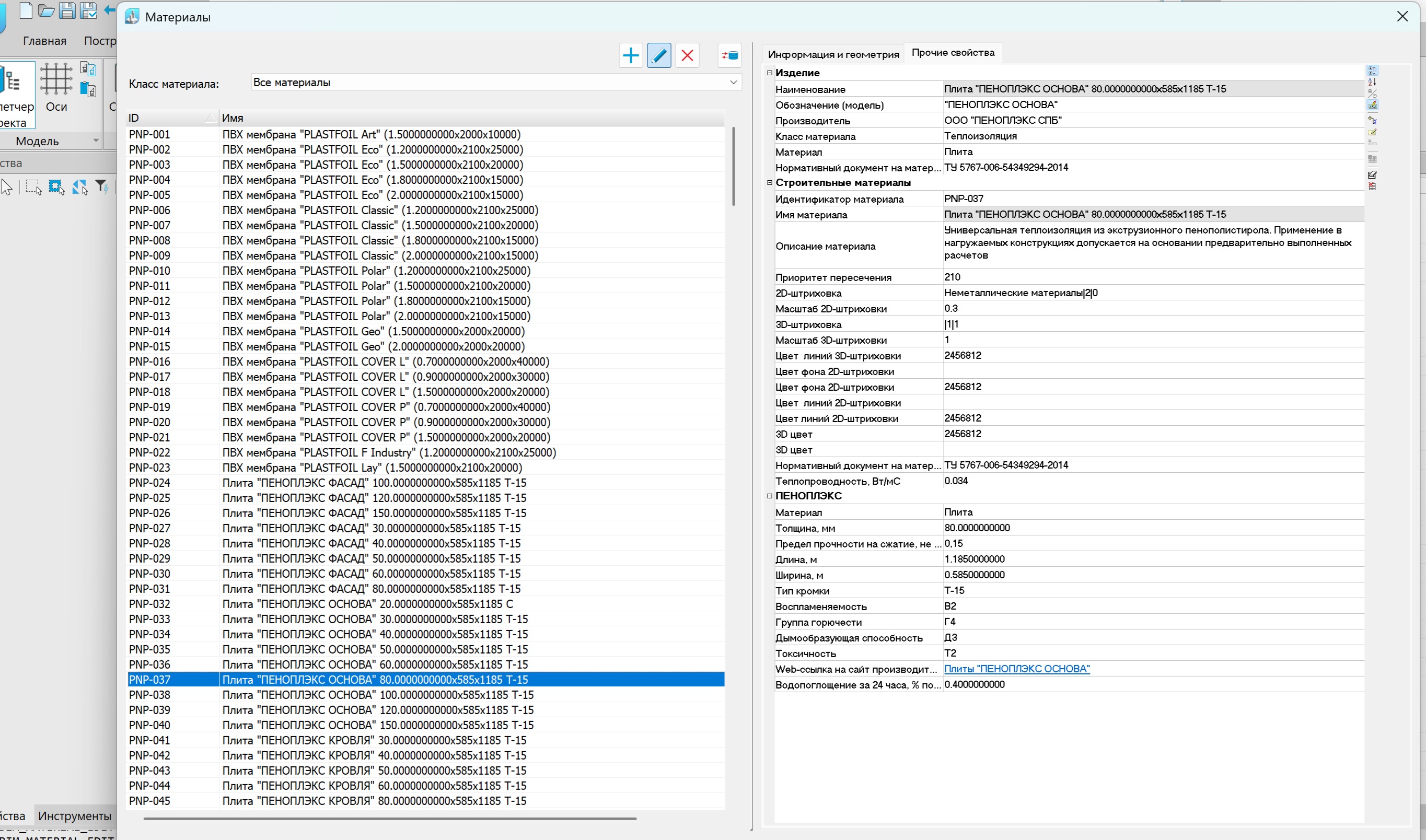This screenshot has height=840, width=1426.
Task: Open the Класс материала dropdown
Action: pyautogui.click(x=496, y=83)
